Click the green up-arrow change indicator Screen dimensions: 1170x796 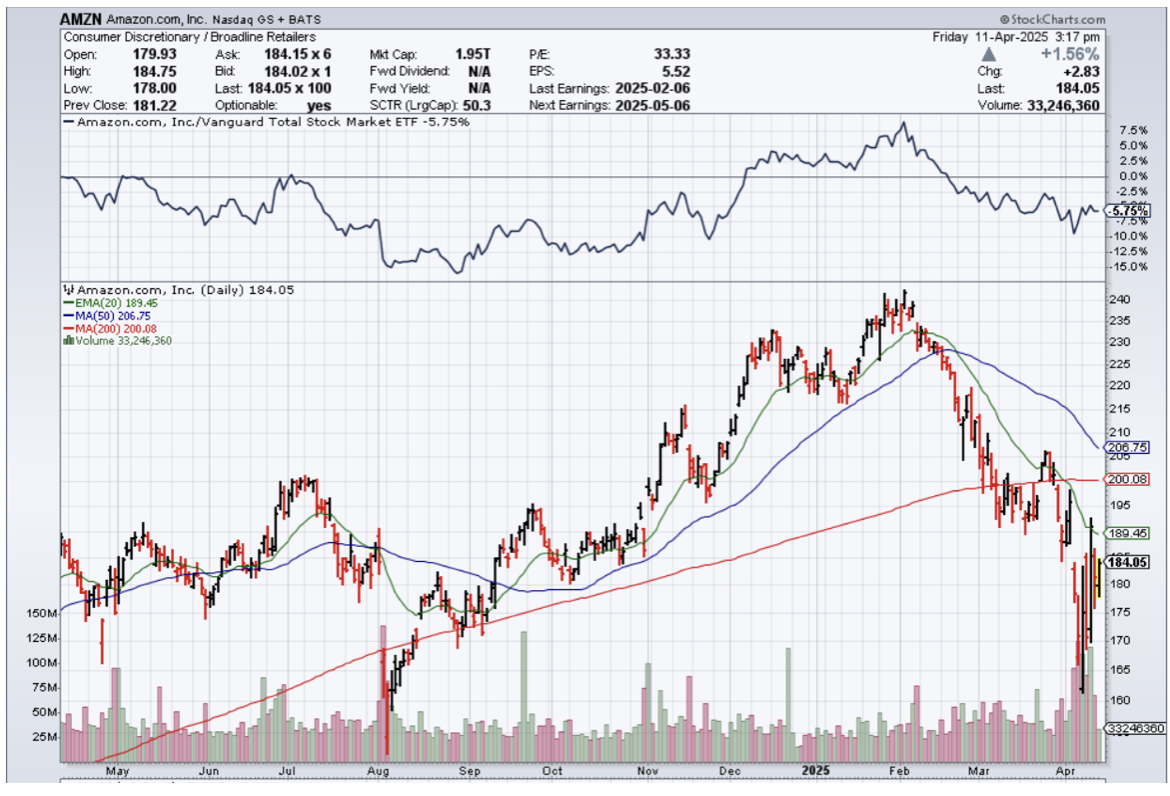tap(987, 54)
